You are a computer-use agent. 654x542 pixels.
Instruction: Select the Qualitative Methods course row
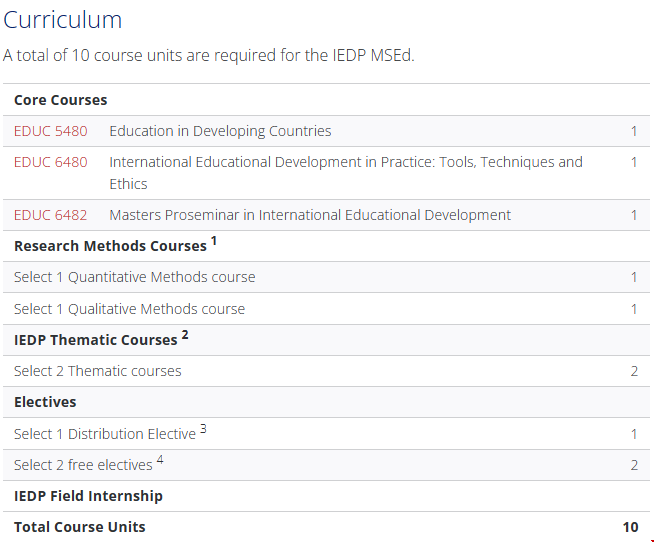pos(130,309)
